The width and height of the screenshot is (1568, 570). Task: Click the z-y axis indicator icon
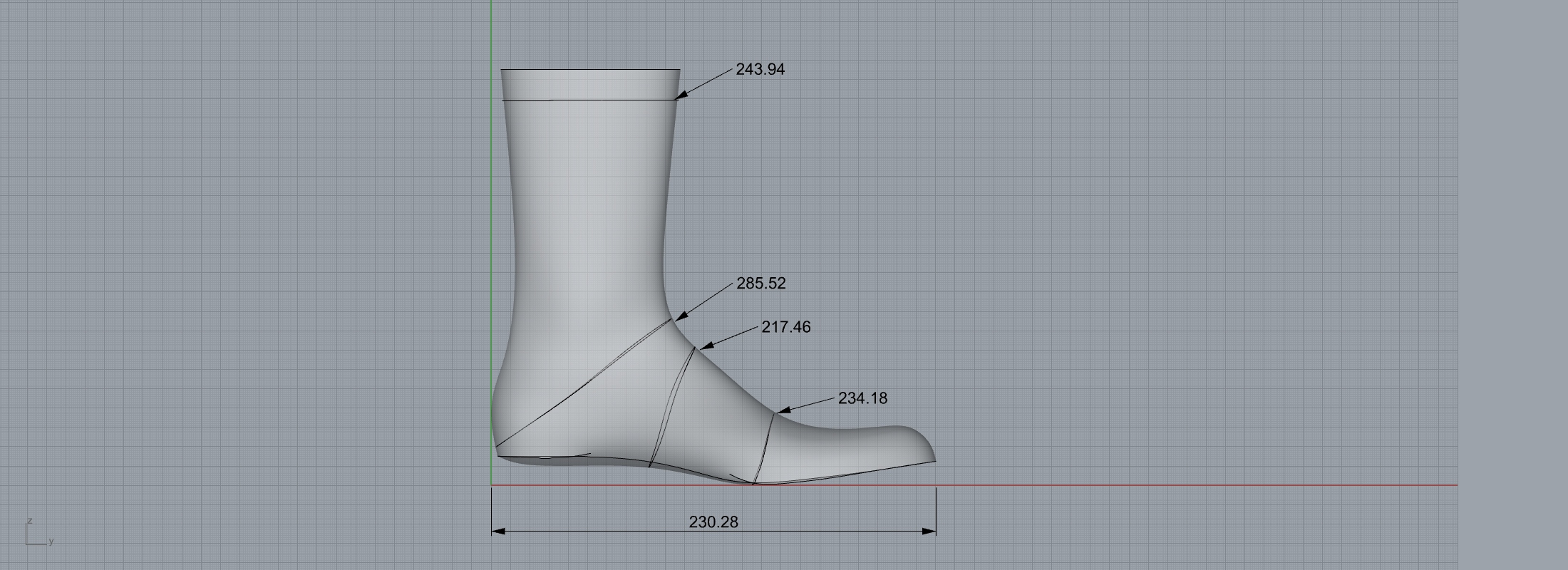coord(39,532)
